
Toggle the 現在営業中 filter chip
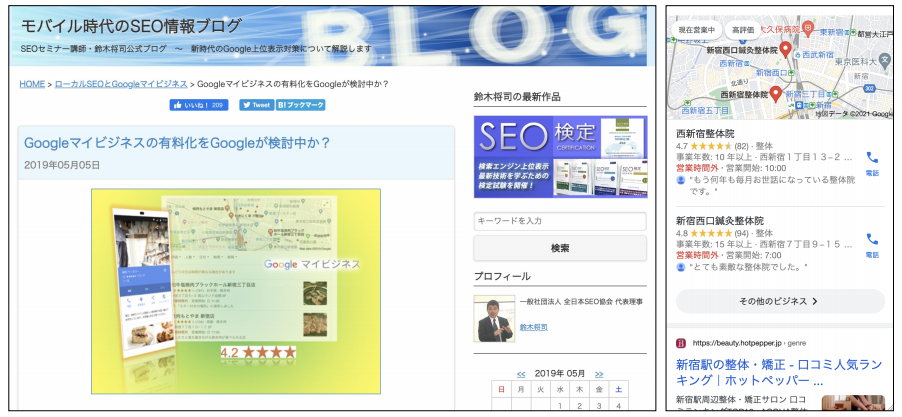click(696, 29)
